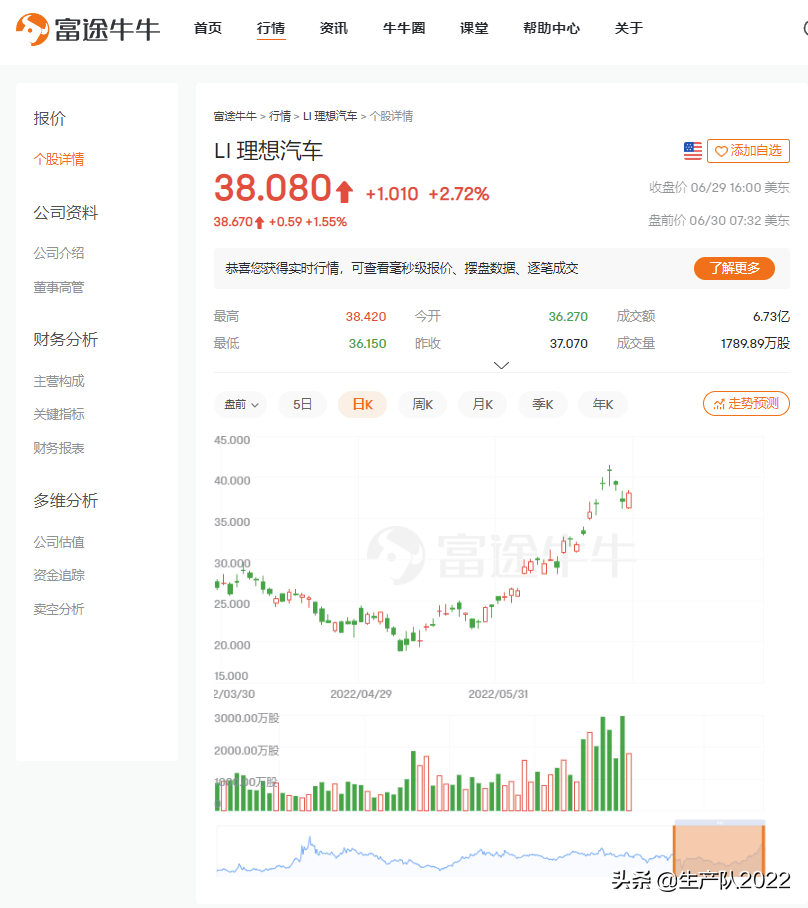Open 公司介绍 in sidebar
Screen dimensions: 808x908
click(x=59, y=253)
